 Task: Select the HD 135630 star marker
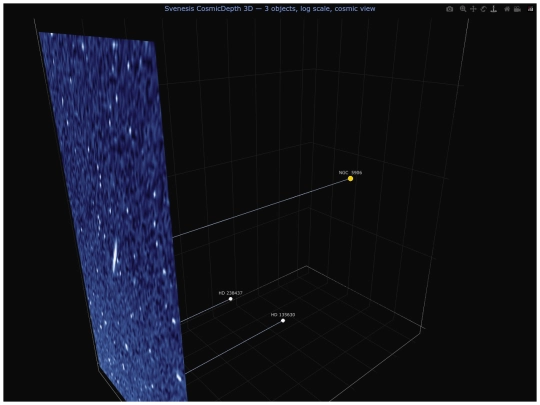point(283,321)
